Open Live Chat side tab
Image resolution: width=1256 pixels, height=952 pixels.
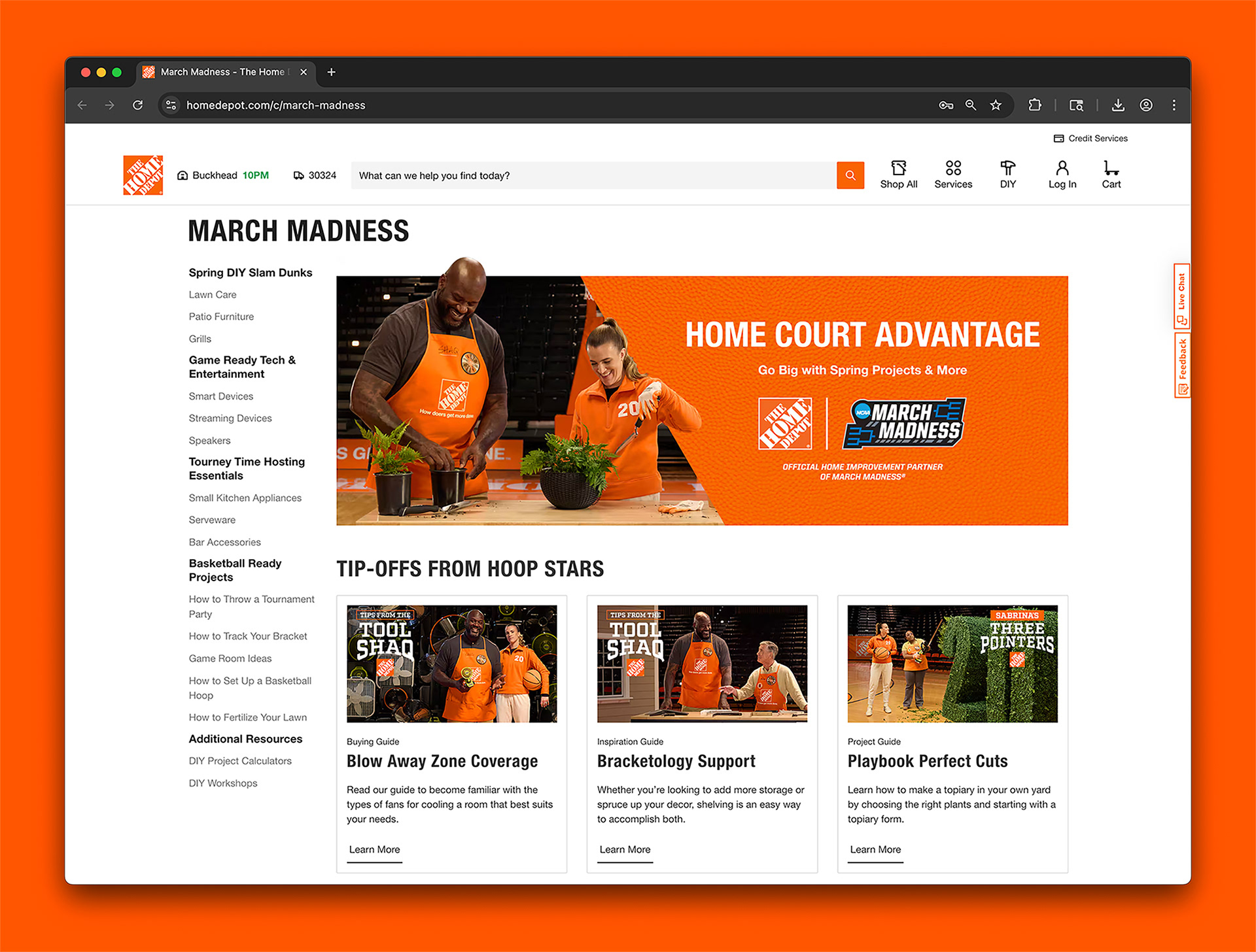tap(1181, 296)
